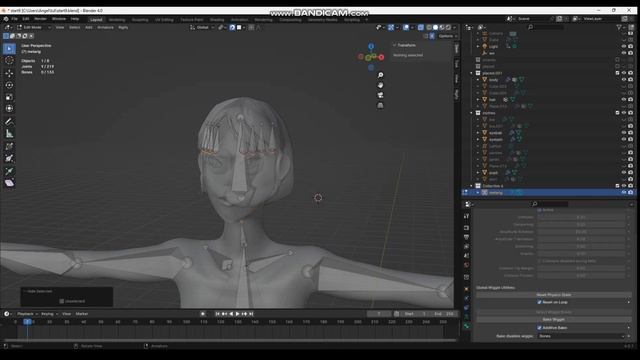640x360 pixels.
Task: Open the Playback dropdown in timeline
Action: coord(27,314)
